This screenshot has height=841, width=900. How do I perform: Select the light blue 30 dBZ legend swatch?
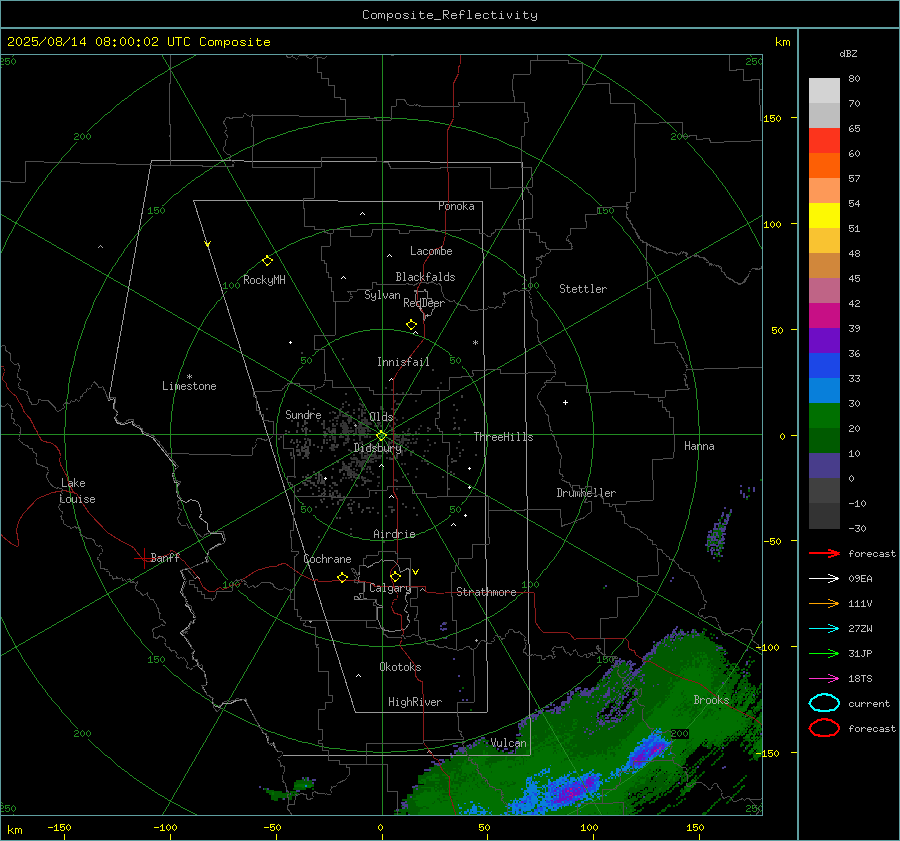click(x=824, y=390)
